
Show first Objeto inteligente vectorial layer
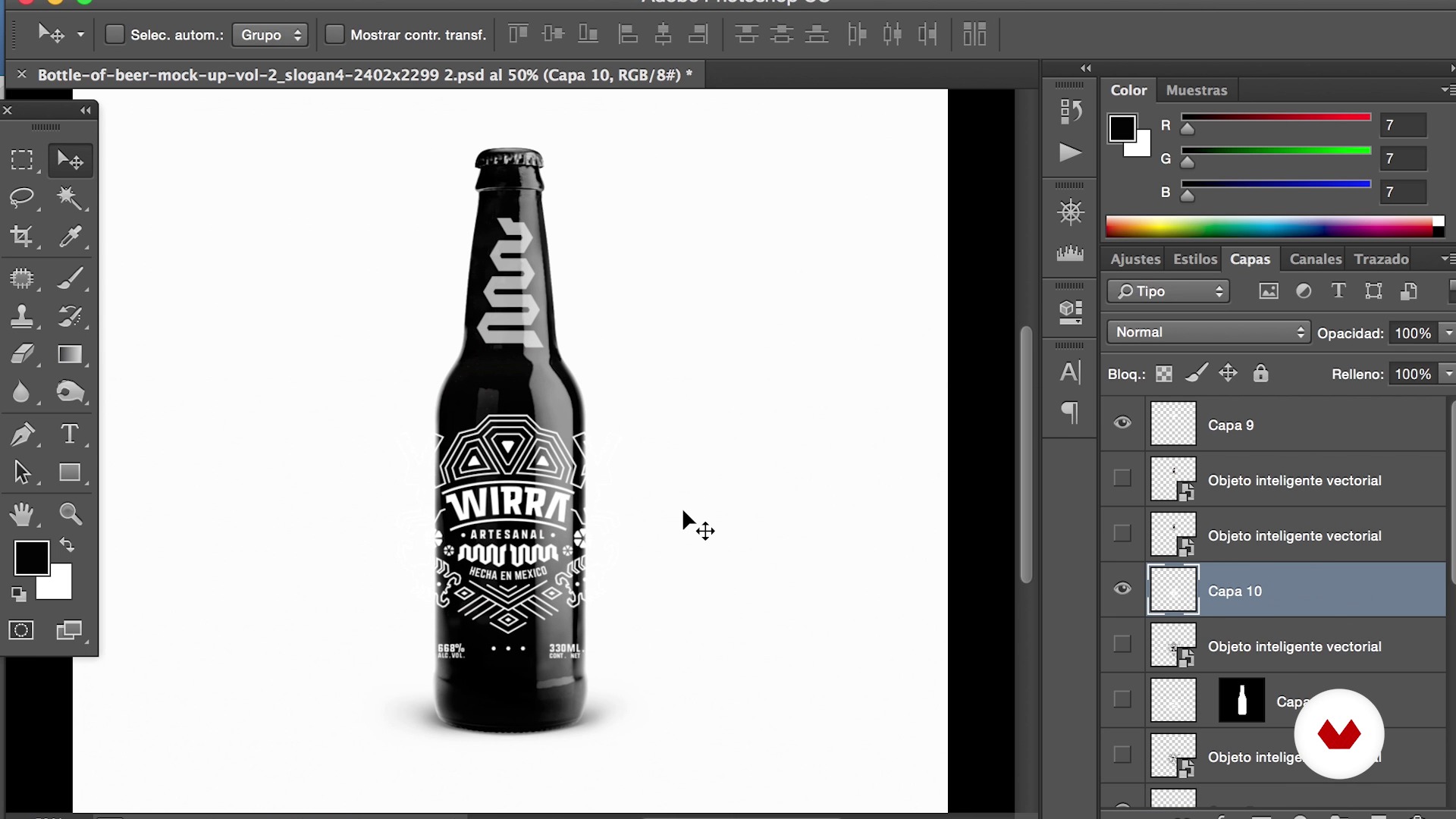click(x=1122, y=478)
